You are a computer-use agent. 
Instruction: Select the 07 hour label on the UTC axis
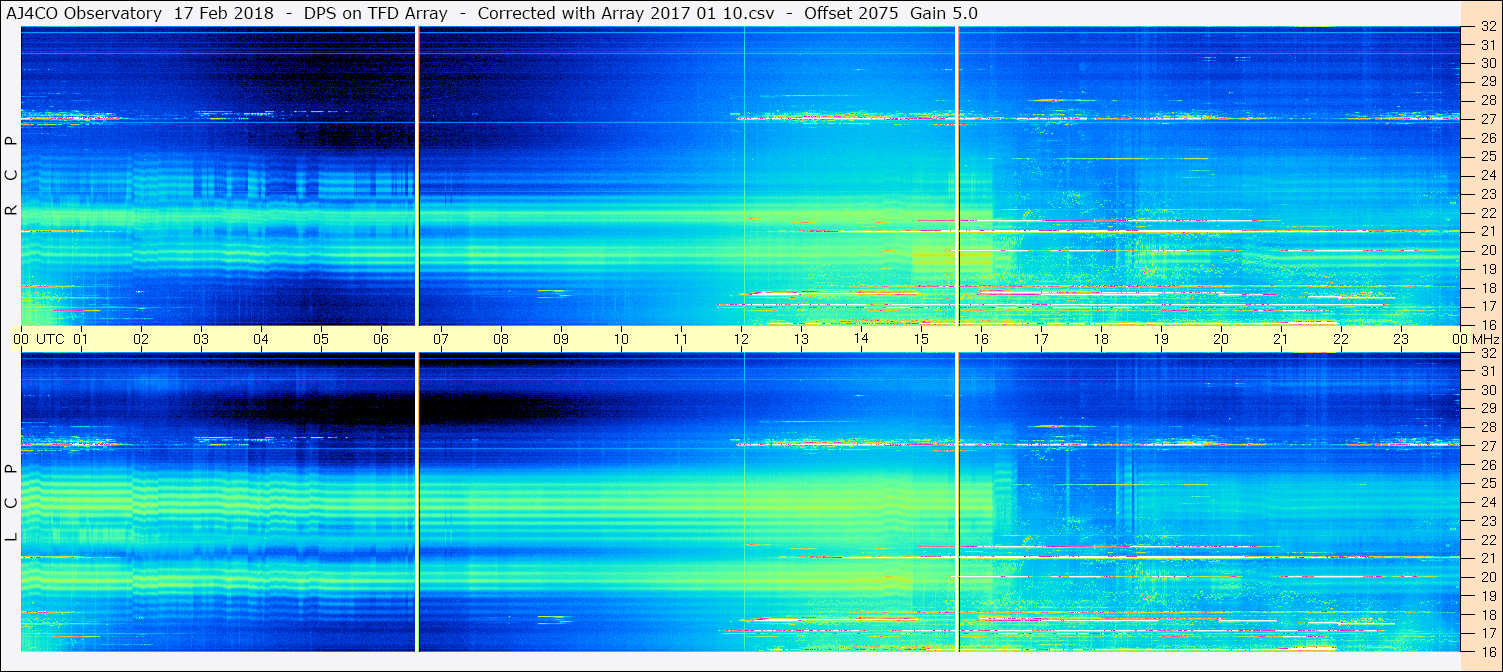pos(441,339)
